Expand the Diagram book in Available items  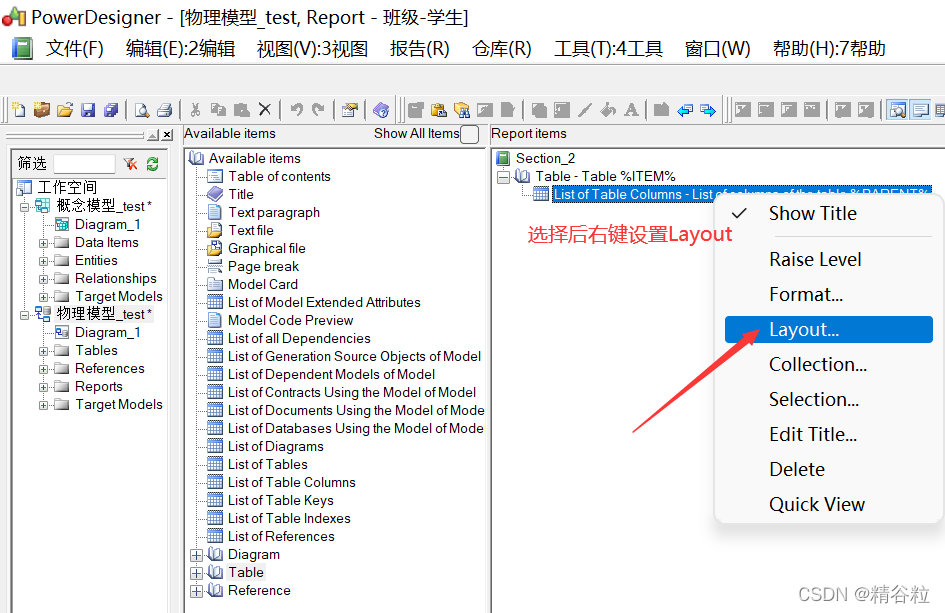point(196,555)
